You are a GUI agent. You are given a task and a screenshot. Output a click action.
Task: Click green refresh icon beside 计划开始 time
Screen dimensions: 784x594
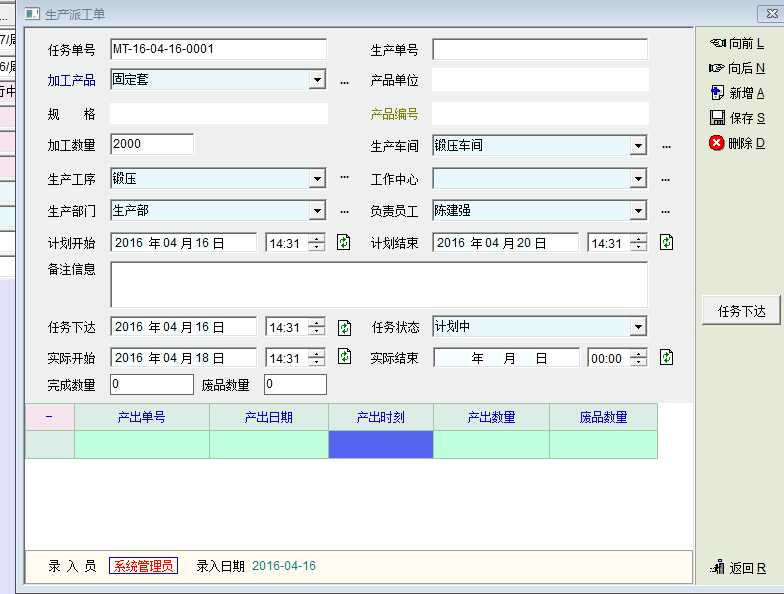(344, 242)
